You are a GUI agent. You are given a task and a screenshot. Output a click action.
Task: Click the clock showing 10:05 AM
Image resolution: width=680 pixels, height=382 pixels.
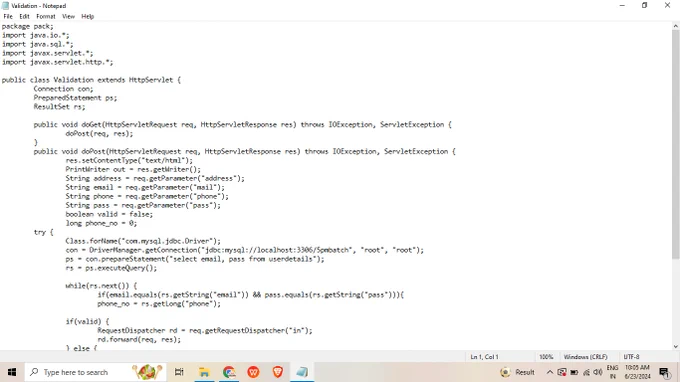(637, 372)
